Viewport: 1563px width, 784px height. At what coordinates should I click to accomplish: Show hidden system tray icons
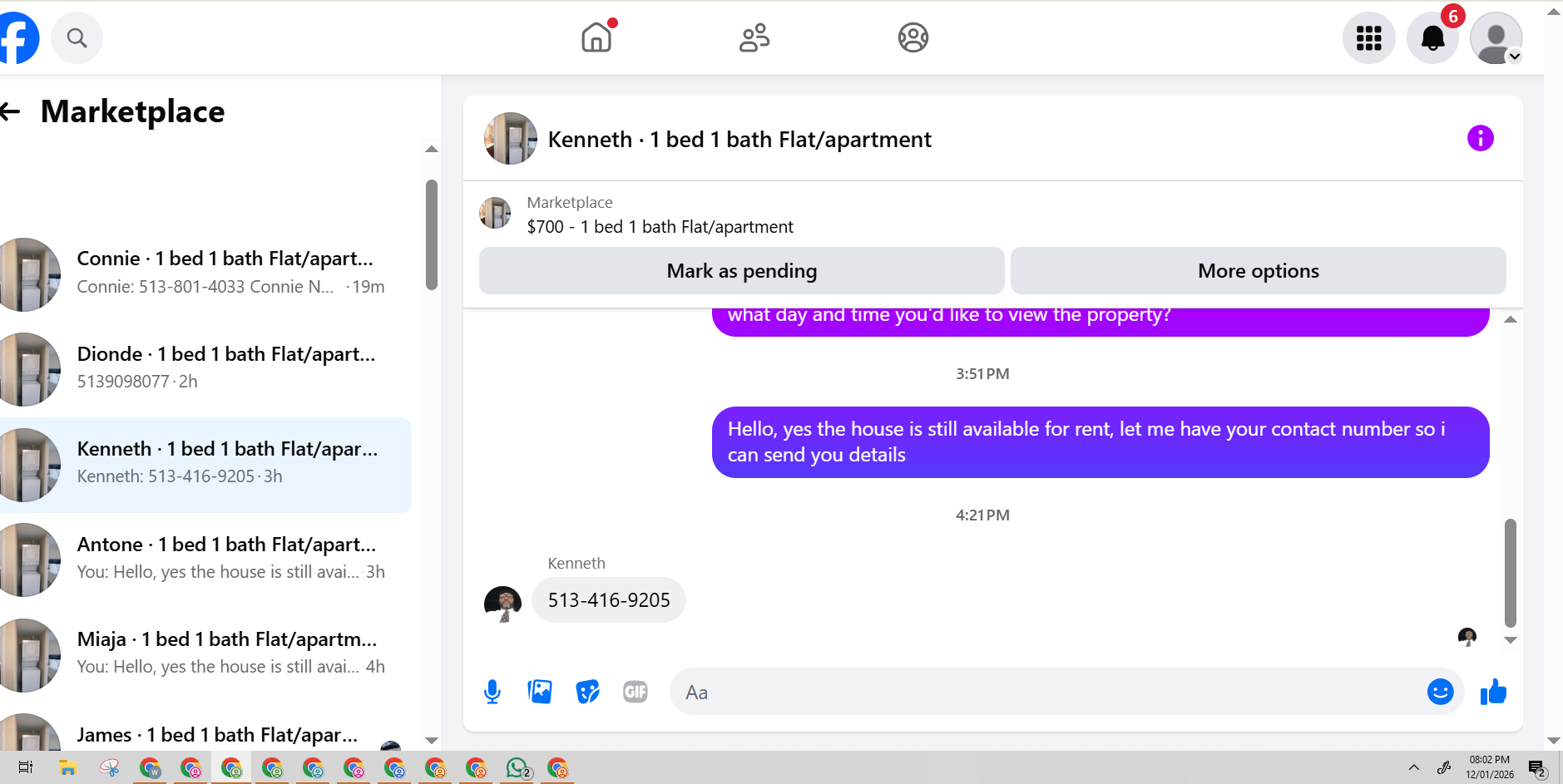tap(1413, 767)
